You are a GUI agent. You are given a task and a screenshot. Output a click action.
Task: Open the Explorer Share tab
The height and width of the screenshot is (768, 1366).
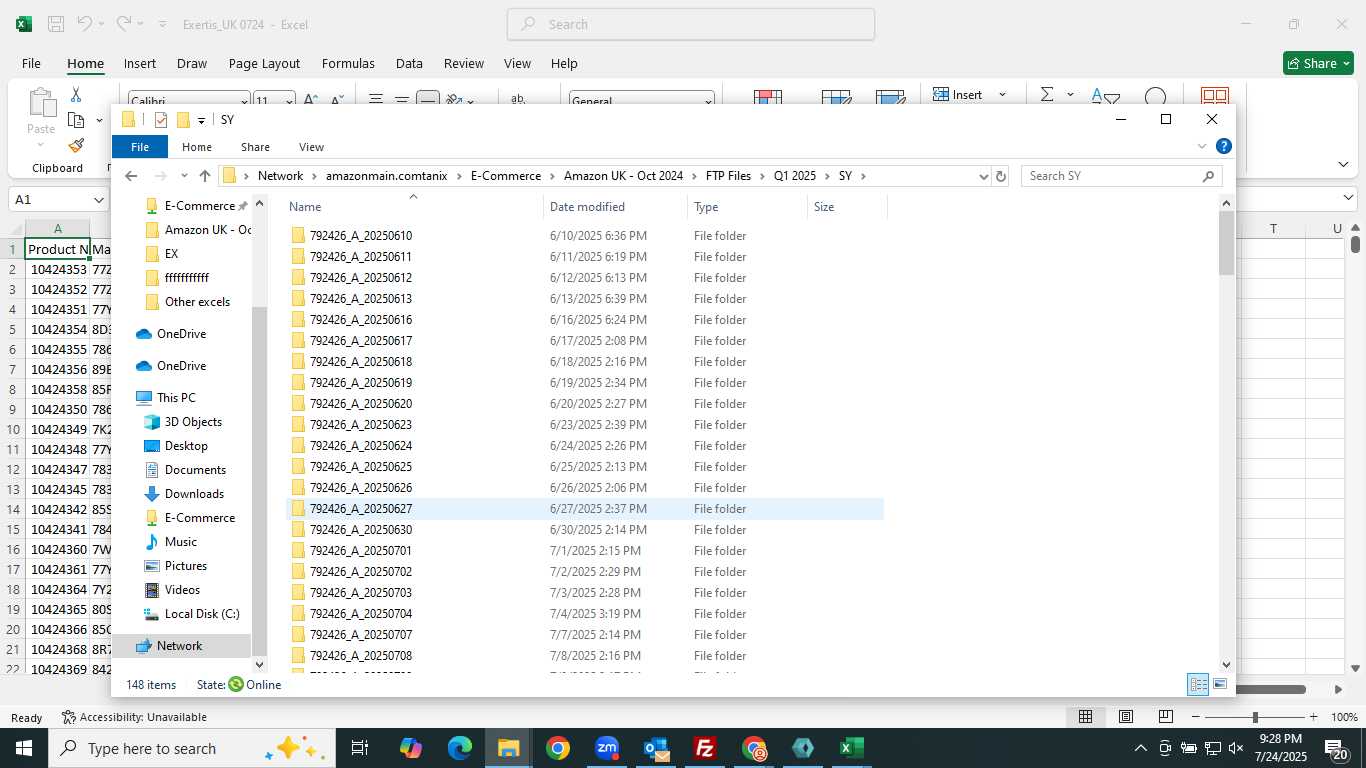tap(255, 147)
